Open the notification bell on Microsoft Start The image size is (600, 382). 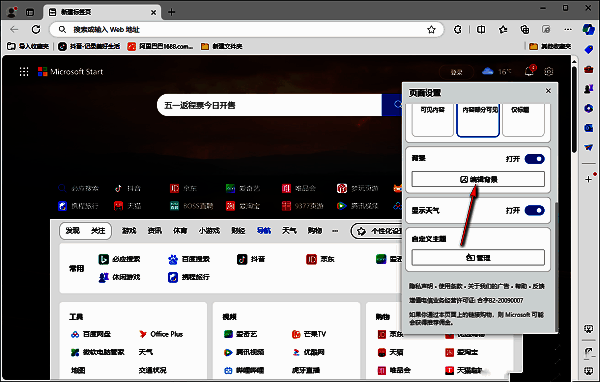tap(529, 71)
